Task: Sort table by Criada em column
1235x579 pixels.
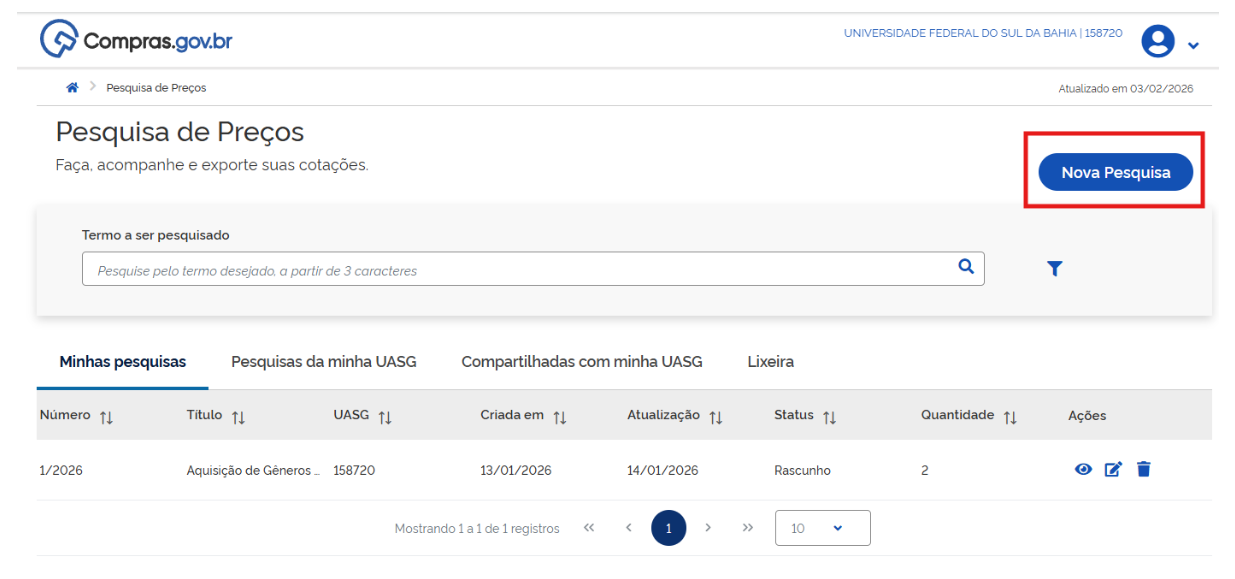Action: [560, 417]
